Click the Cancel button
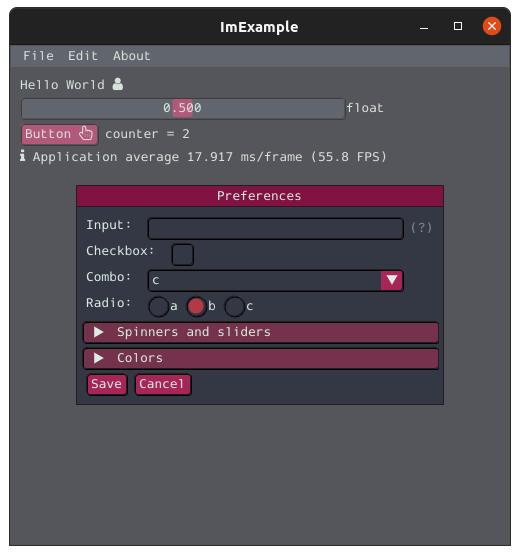Screen dimensions: 520x555 tap(163, 384)
